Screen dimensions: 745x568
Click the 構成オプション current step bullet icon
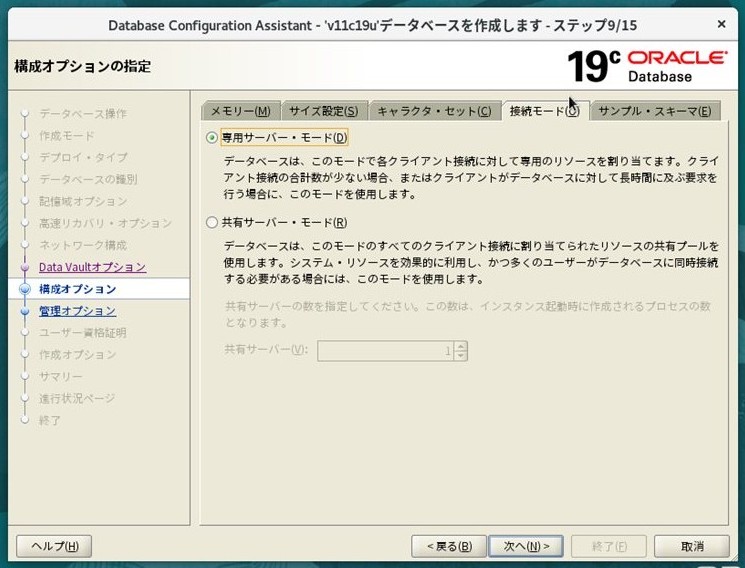[25, 289]
